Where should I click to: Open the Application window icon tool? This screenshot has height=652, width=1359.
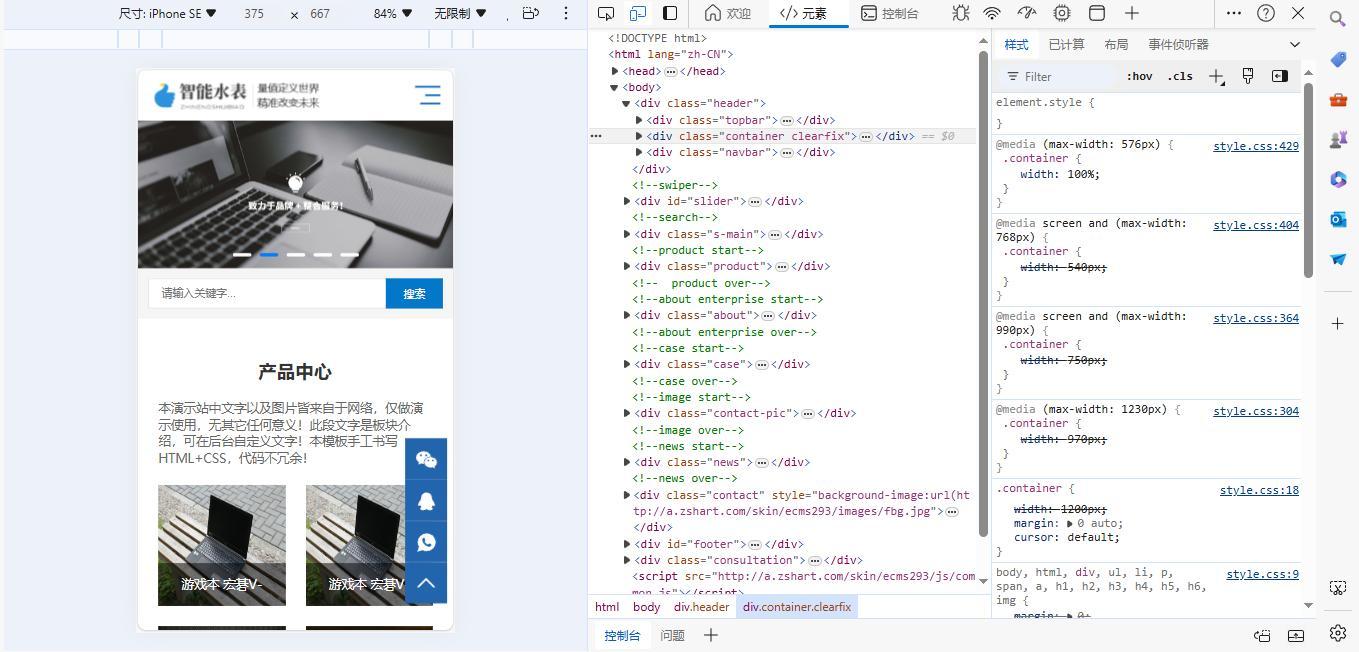click(1097, 13)
